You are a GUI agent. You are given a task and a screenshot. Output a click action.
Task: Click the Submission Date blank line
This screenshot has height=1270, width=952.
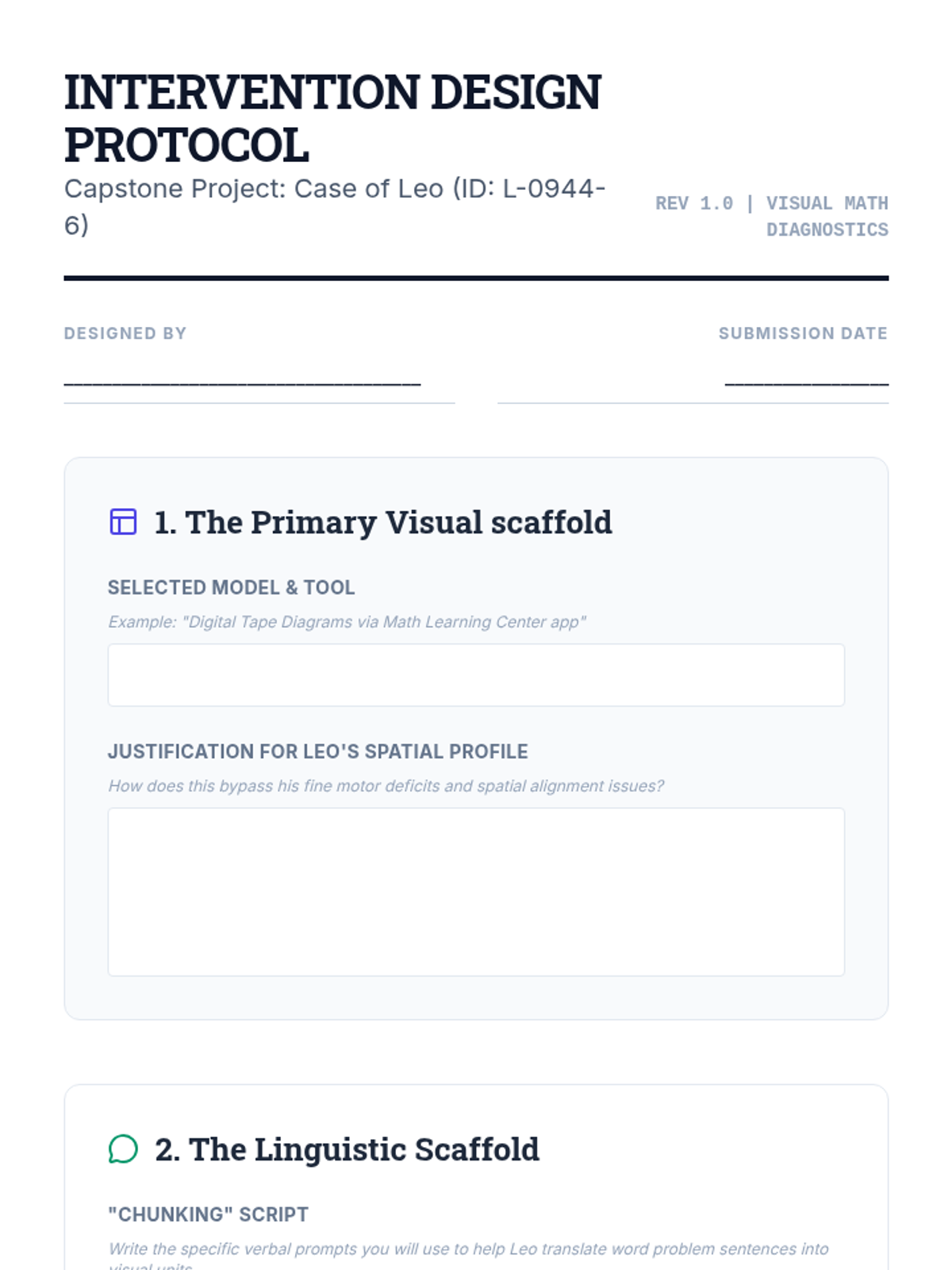pos(806,382)
